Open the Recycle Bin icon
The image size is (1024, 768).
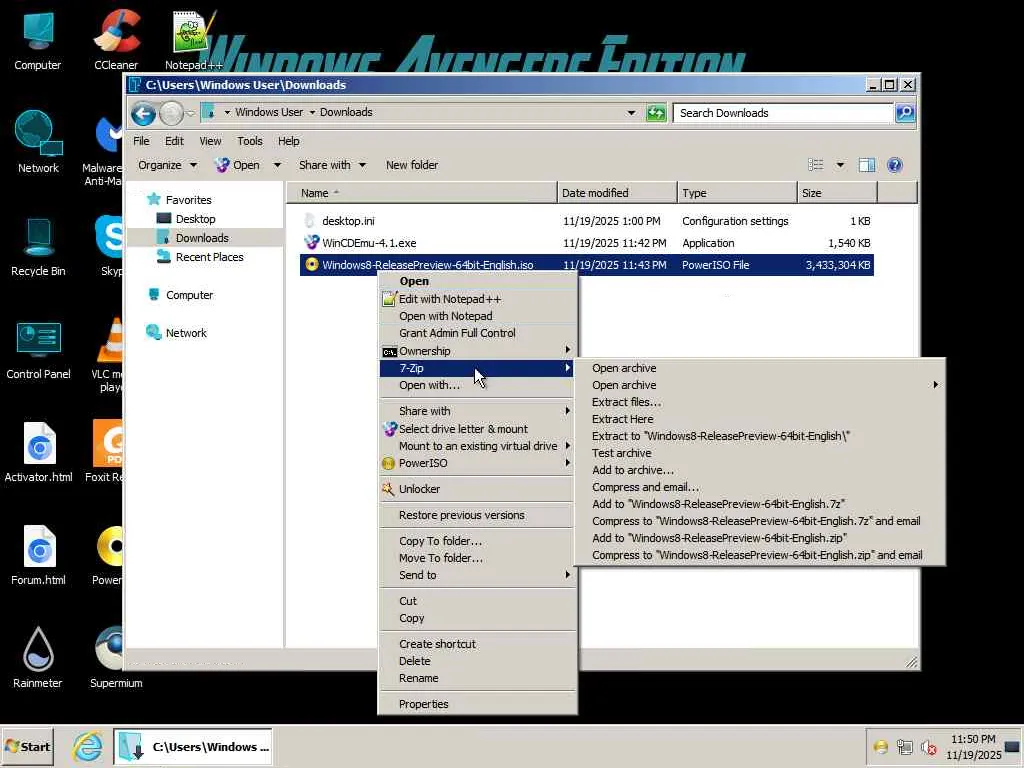pos(38,246)
